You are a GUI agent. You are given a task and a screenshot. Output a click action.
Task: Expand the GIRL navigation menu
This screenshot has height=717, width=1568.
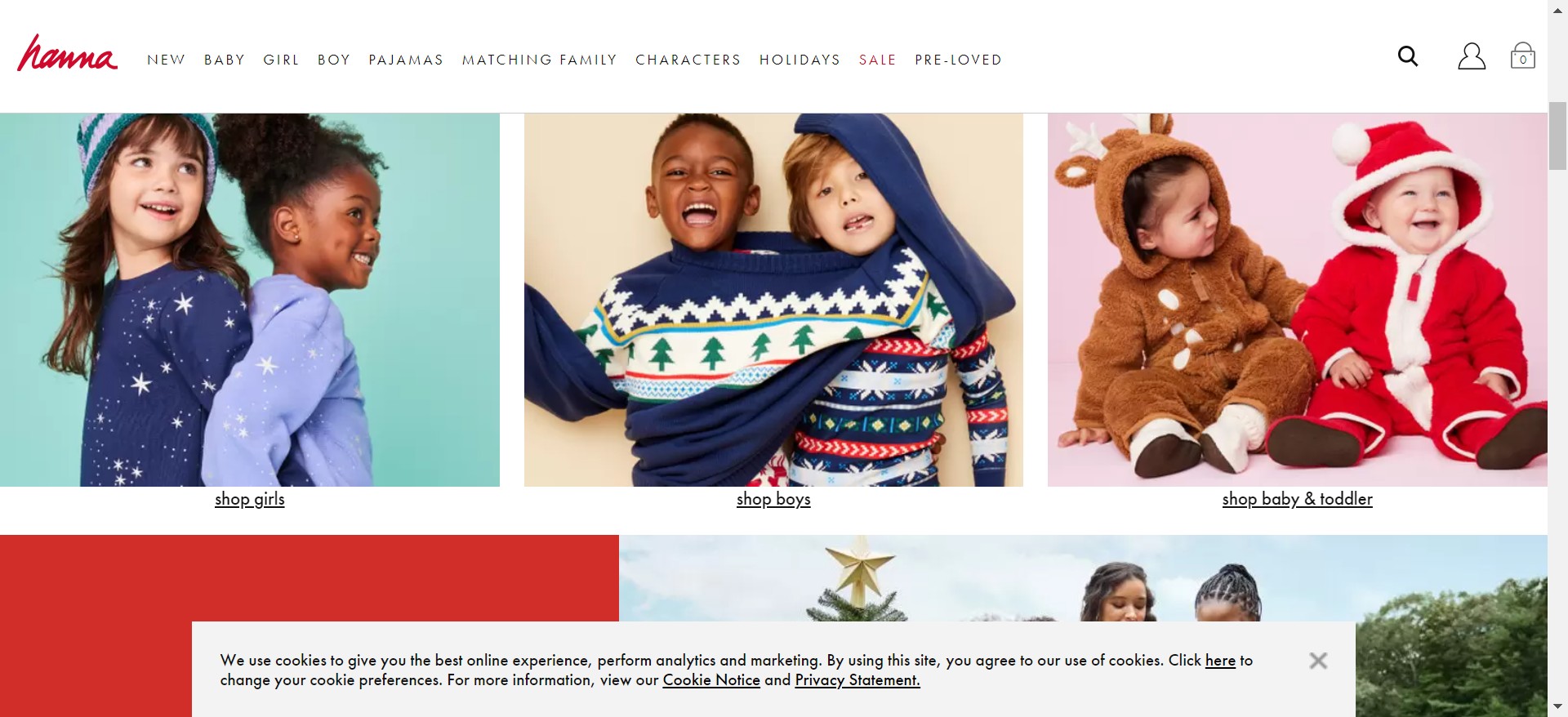coord(282,60)
